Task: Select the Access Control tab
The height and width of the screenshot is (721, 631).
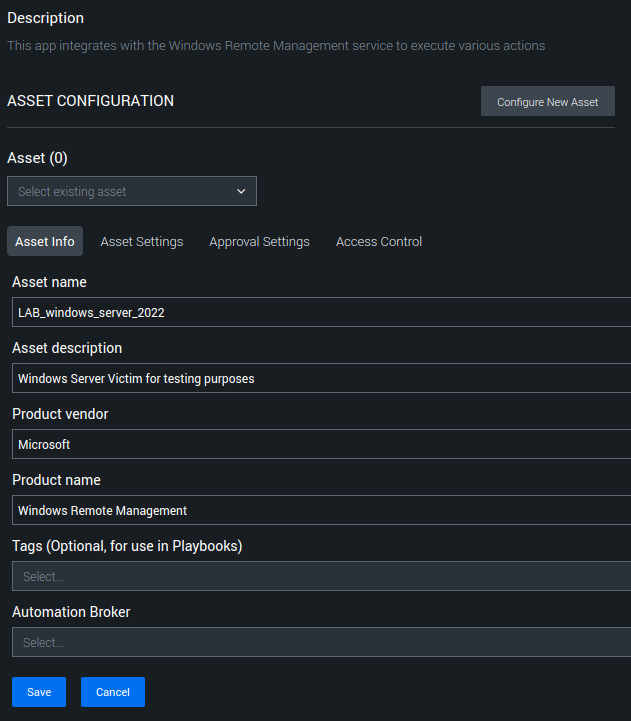Action: (379, 241)
